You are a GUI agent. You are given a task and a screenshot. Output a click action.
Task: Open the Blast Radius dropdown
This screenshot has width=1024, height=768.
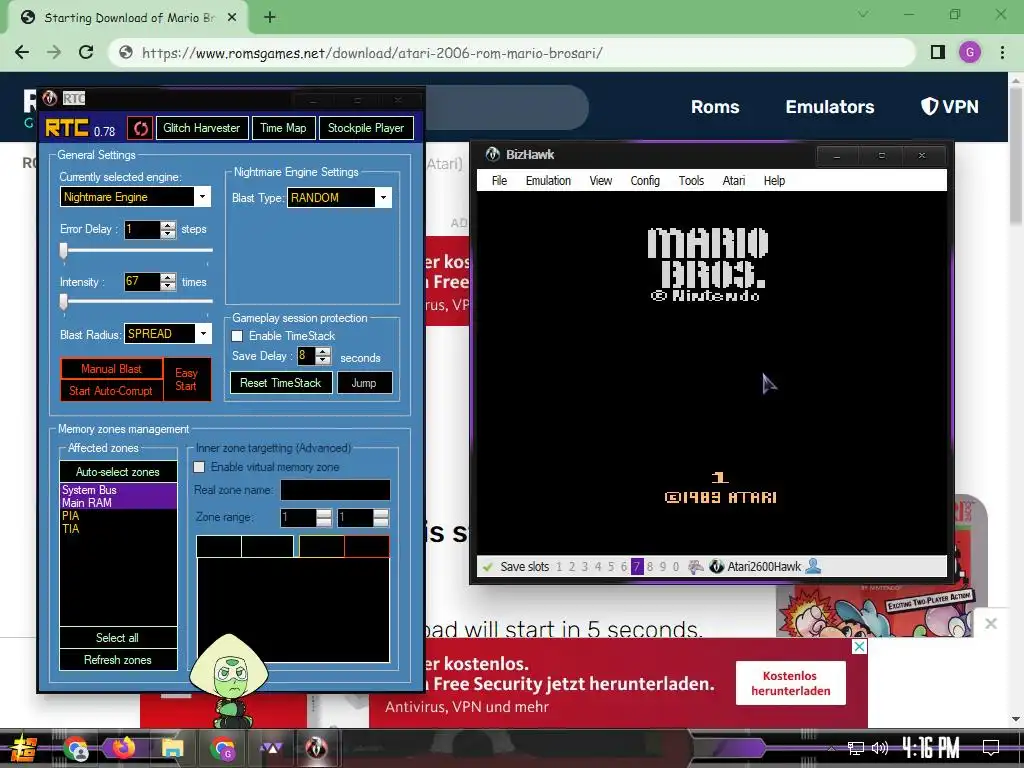tap(203, 334)
